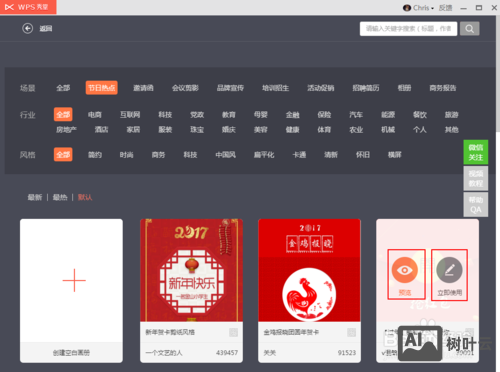Select 全部 in the 行业 row
Image resolution: width=500 pixels, height=372 pixels.
tap(63, 115)
